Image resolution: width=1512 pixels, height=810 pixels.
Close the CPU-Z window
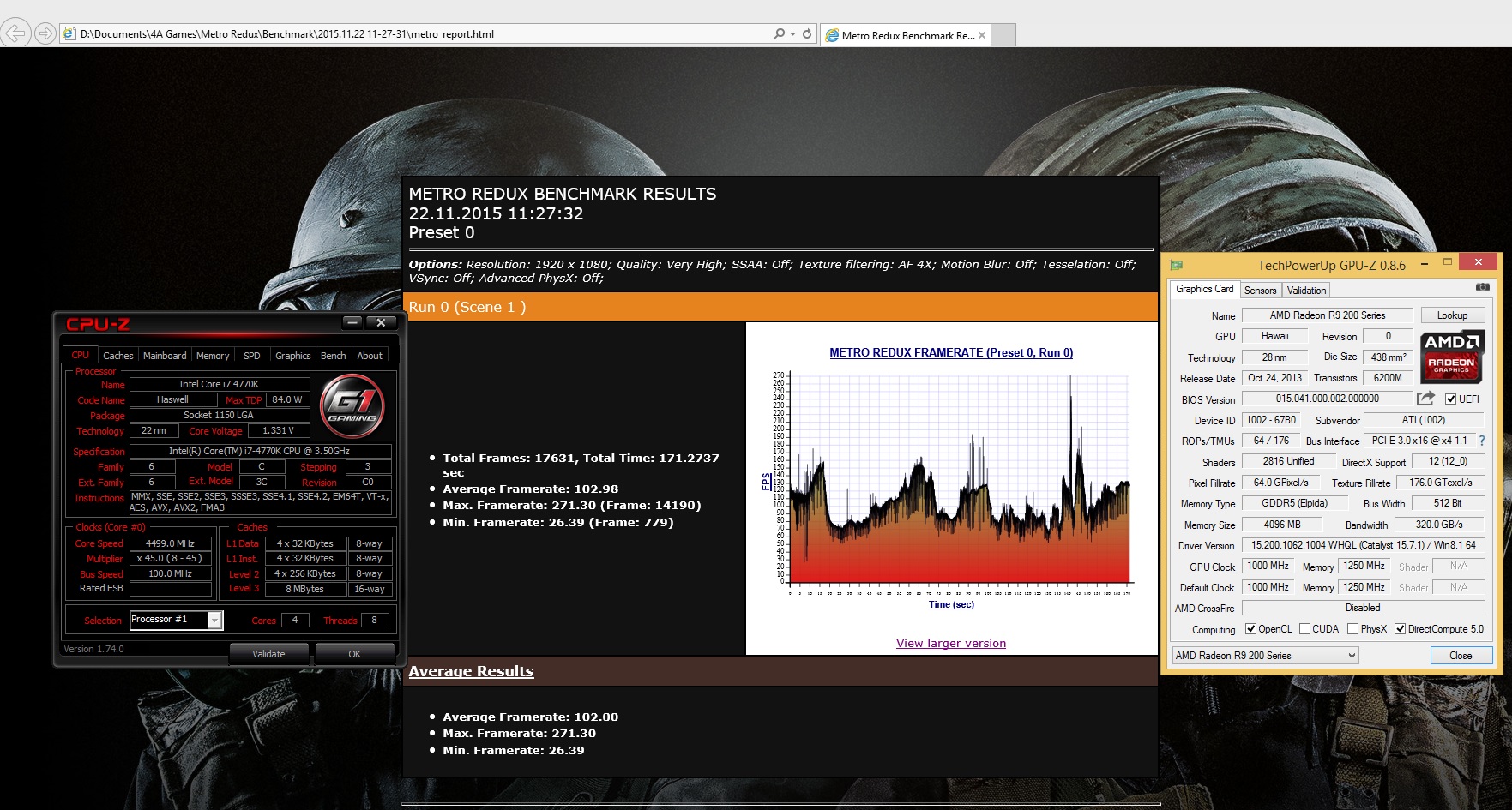[381, 322]
